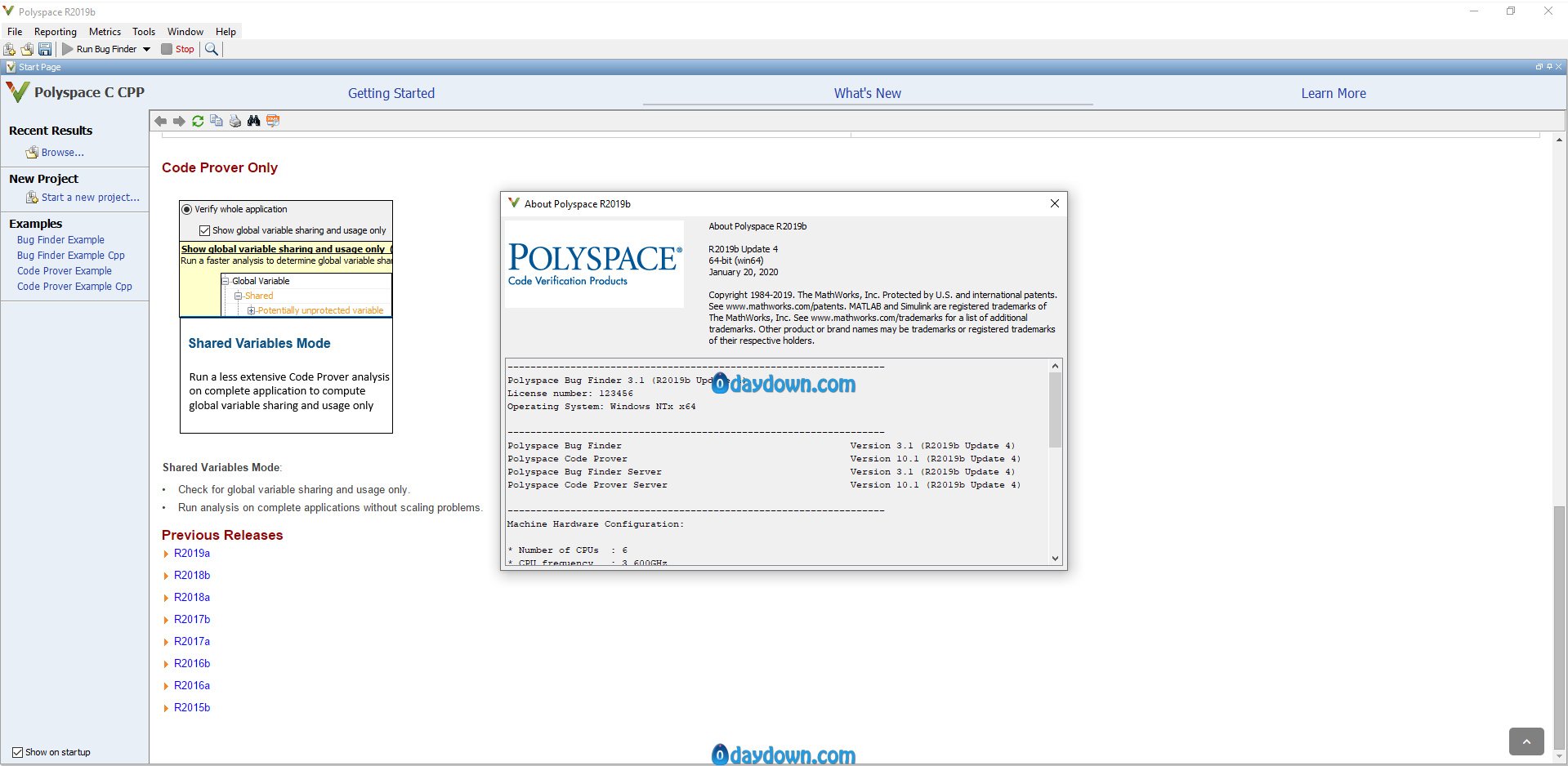Expand the R2018b previous release
The width and height of the screenshot is (1568, 766).
(x=166, y=576)
